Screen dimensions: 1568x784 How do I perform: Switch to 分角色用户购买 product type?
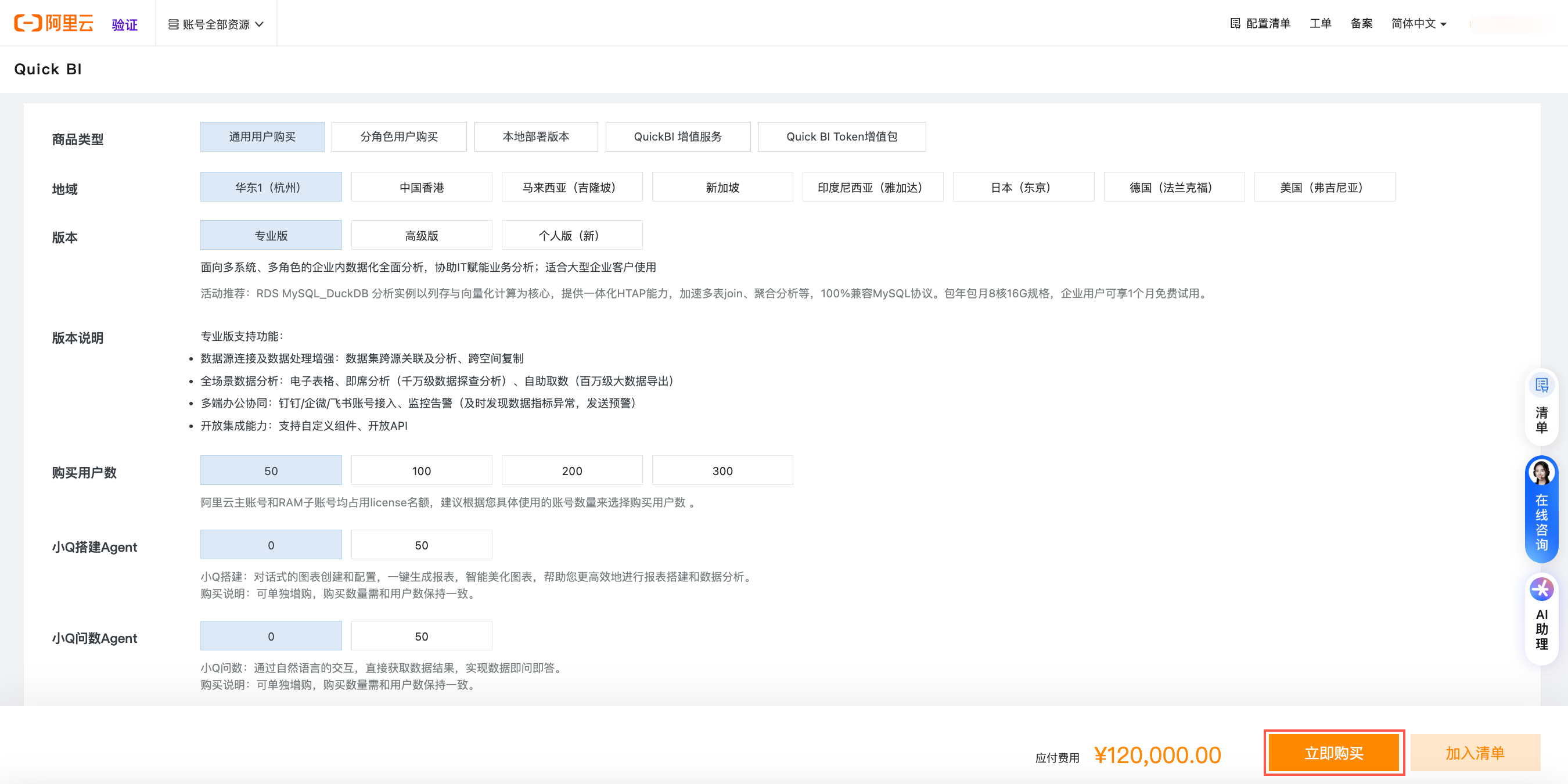click(x=399, y=137)
